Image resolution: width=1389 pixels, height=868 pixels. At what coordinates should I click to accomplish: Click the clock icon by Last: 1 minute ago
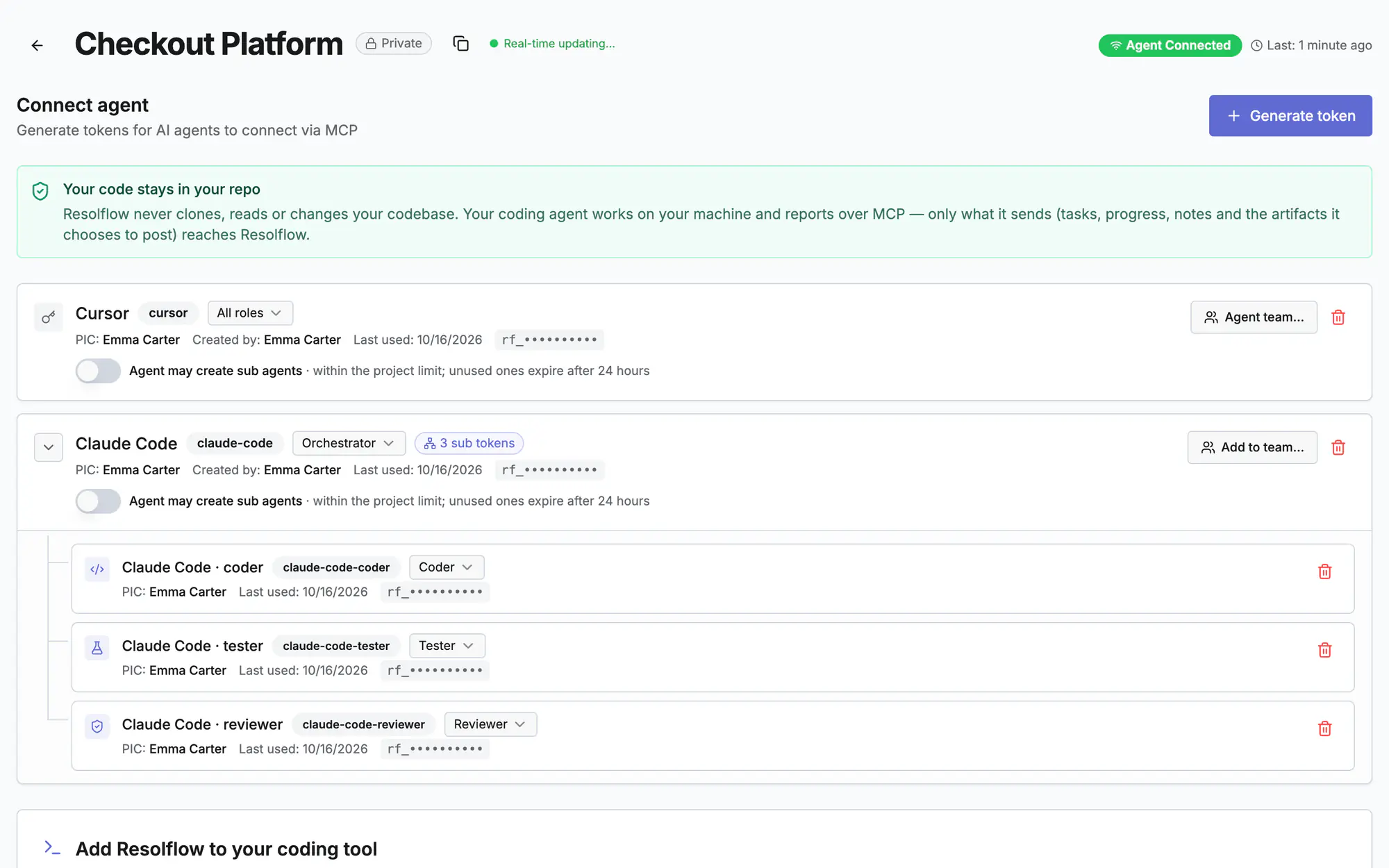(1256, 46)
